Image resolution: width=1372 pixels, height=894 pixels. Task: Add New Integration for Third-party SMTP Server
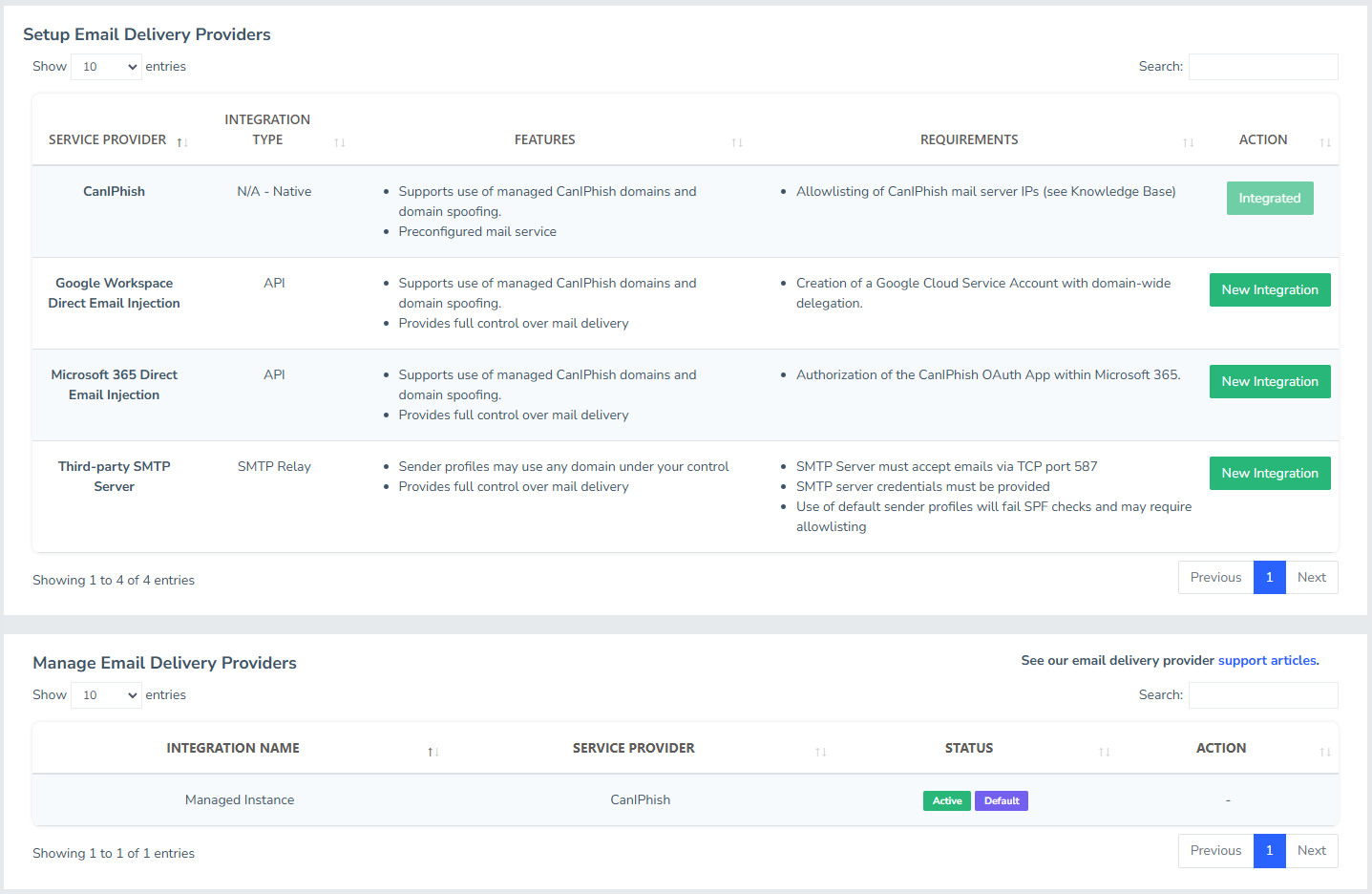pyautogui.click(x=1269, y=474)
